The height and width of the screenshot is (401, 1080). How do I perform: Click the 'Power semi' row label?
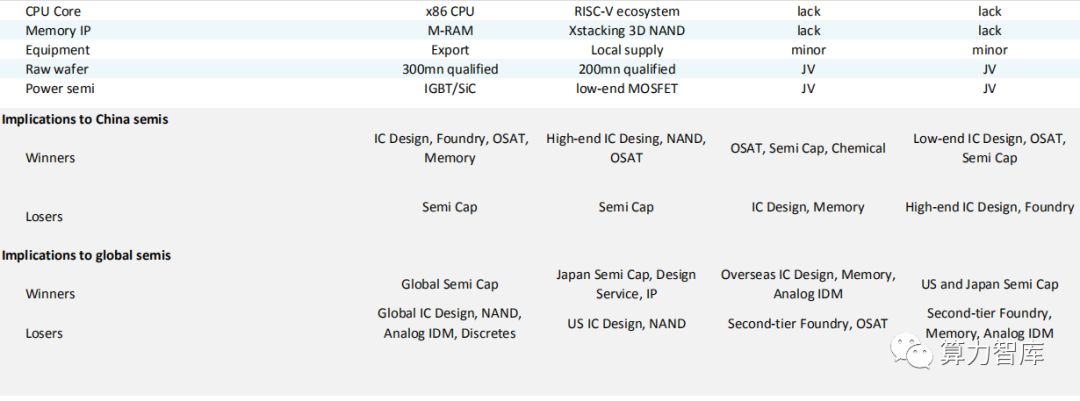[x=60, y=88]
